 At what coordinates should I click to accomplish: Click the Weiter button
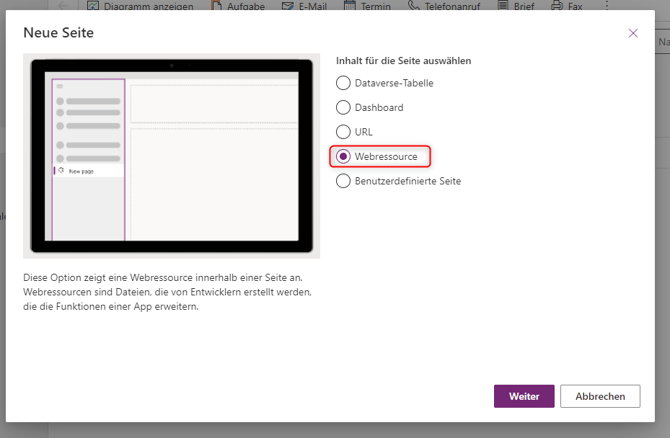tap(523, 396)
